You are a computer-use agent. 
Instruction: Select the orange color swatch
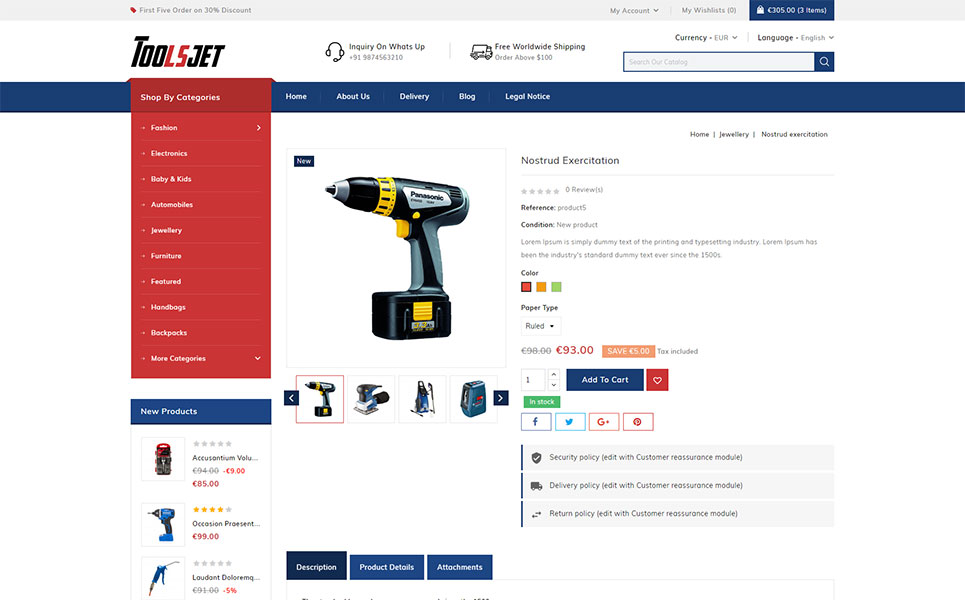[541, 287]
